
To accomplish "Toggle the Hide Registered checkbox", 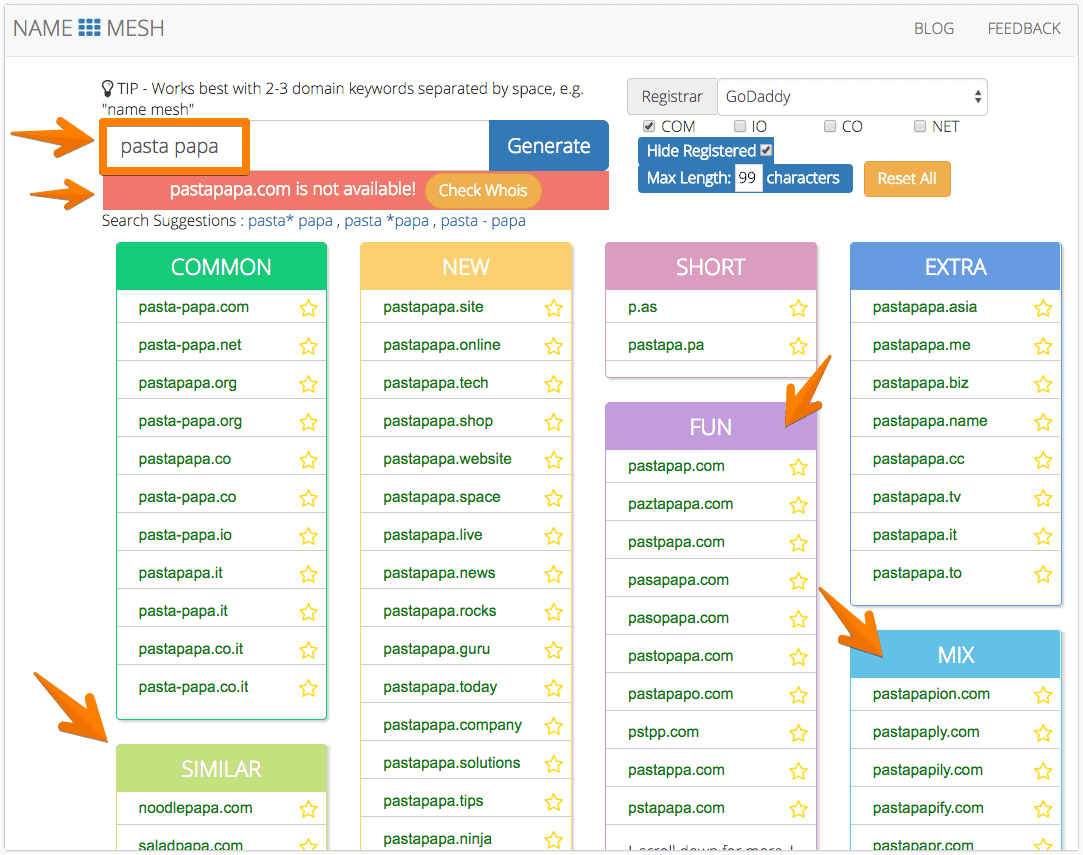I will click(767, 150).
